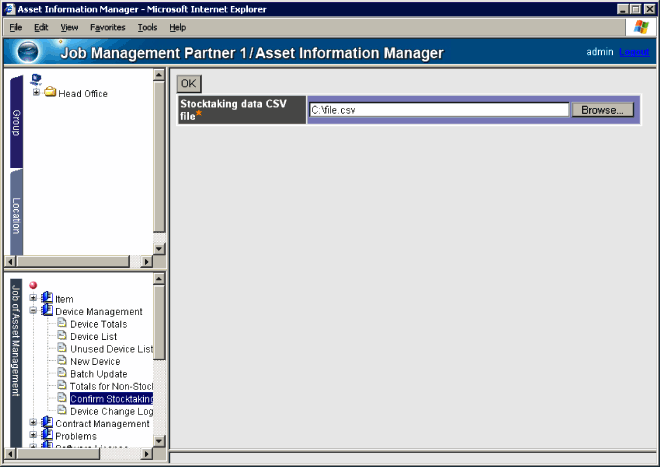
Task: Click the down arrow in the job tree scrollbar
Action: 159,441
